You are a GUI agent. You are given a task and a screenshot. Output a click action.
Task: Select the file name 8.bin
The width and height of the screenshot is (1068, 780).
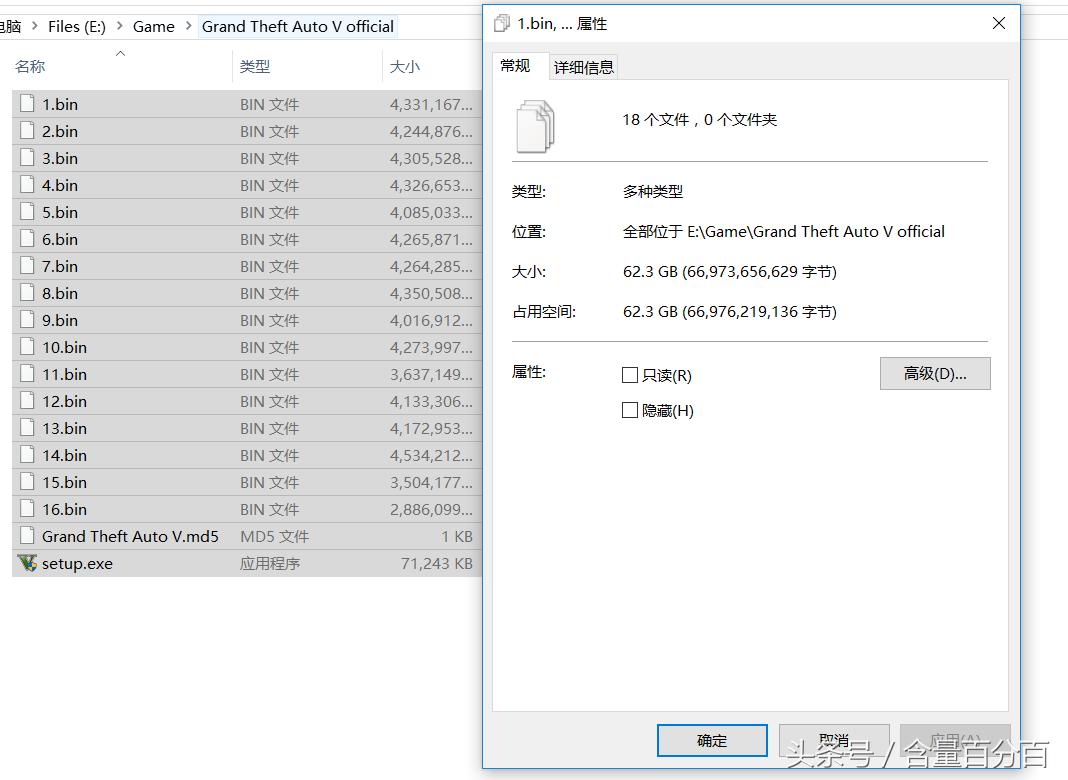pos(60,294)
